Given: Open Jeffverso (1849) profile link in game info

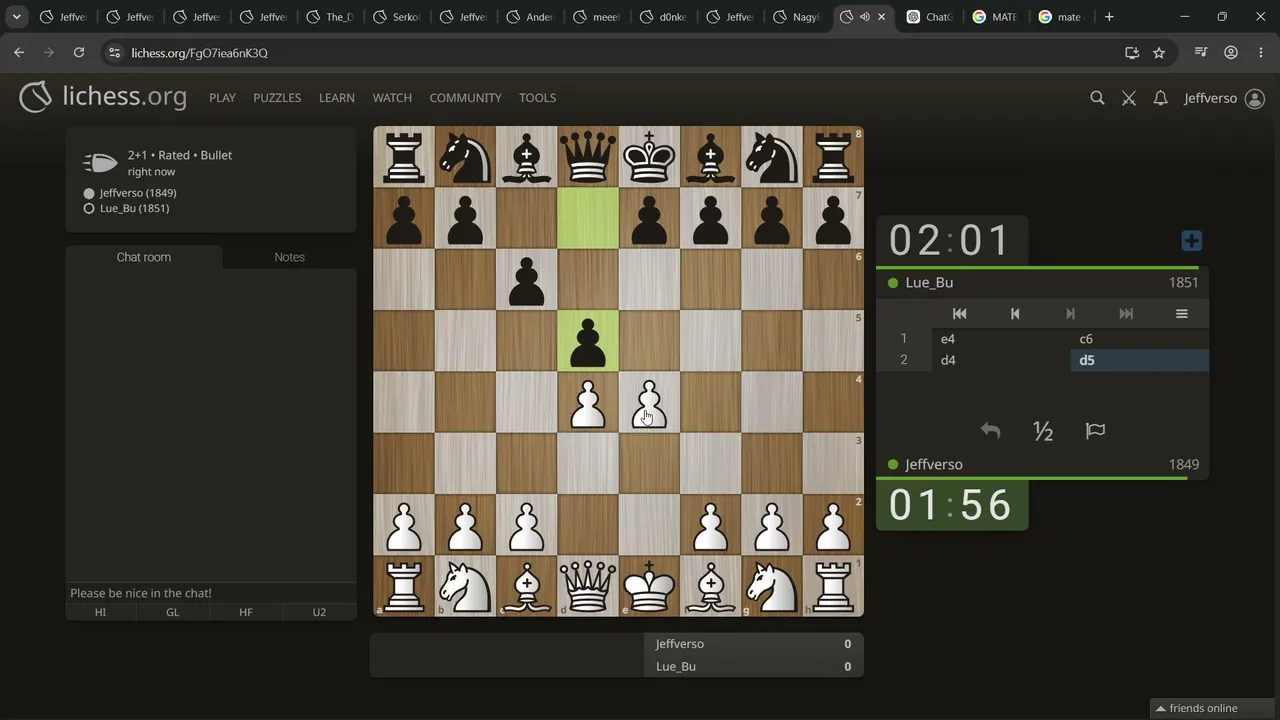Looking at the screenshot, I should (x=138, y=193).
